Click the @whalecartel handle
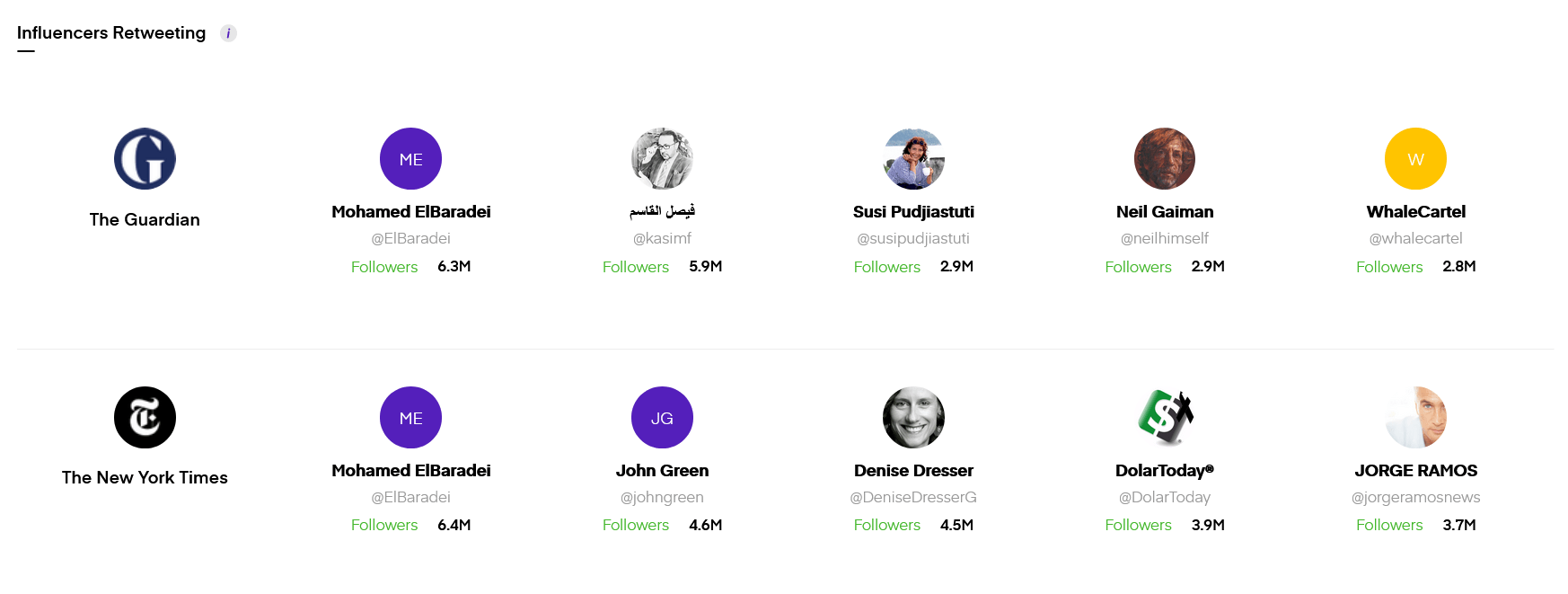 (x=1415, y=238)
